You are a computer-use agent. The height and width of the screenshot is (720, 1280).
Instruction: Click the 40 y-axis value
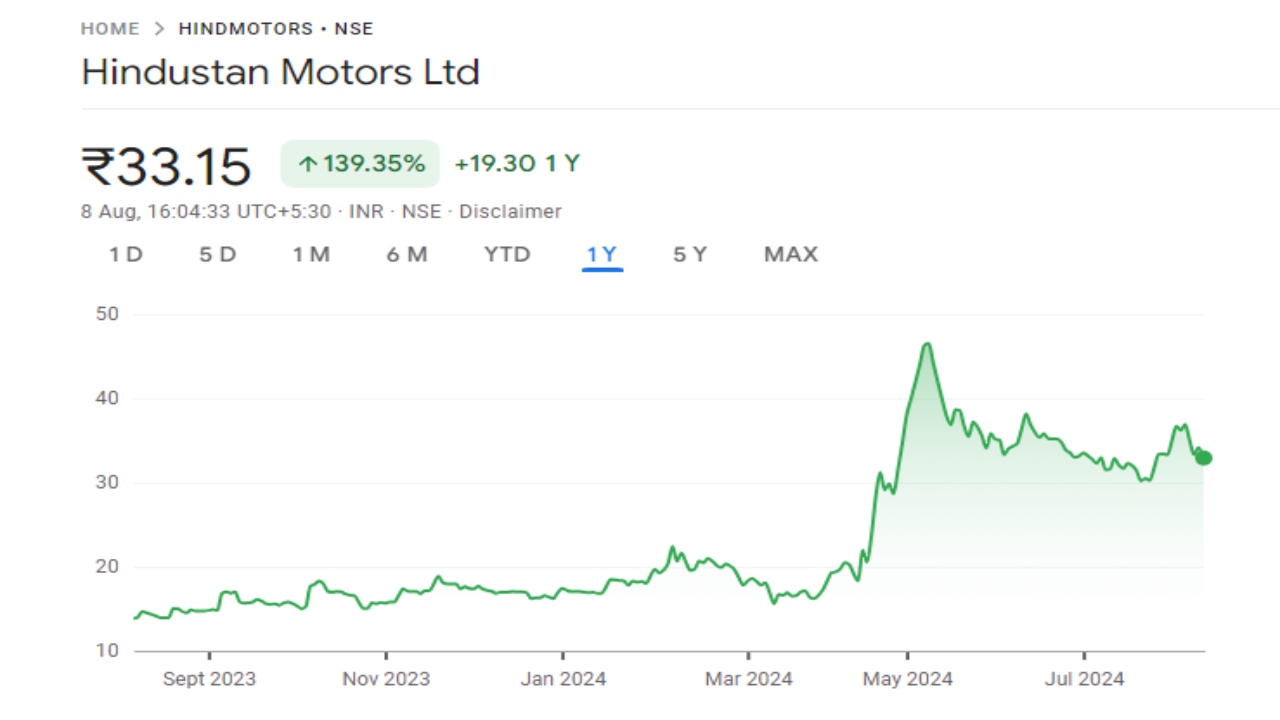[x=107, y=398]
